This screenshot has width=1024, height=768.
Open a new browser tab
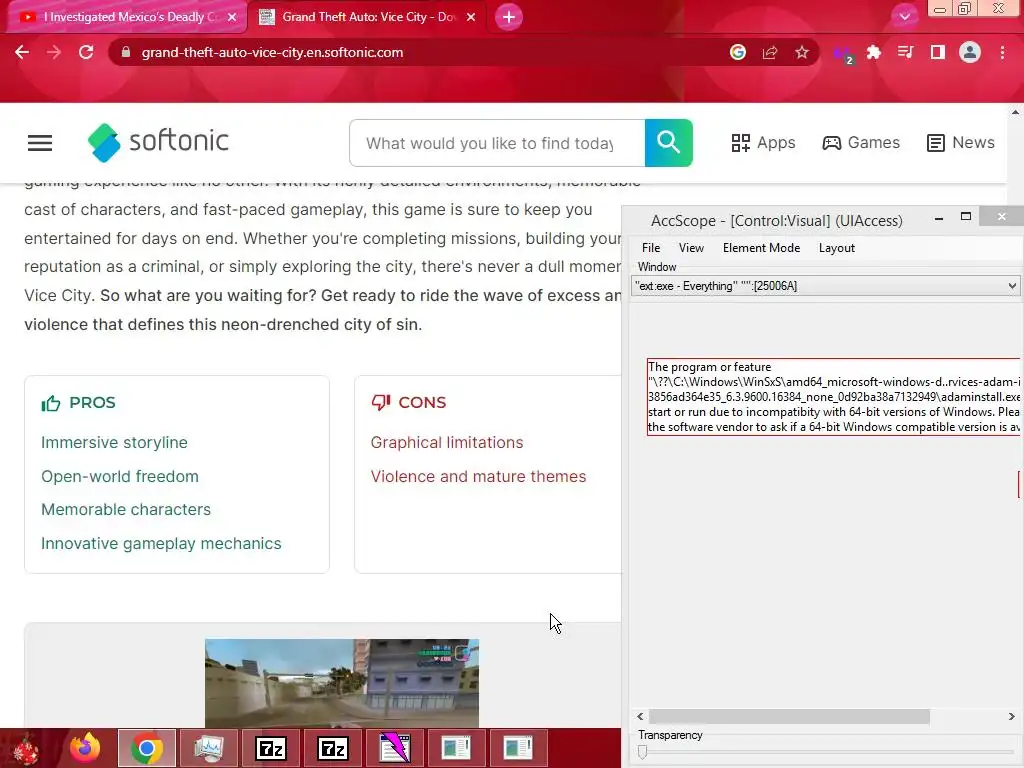[509, 17]
